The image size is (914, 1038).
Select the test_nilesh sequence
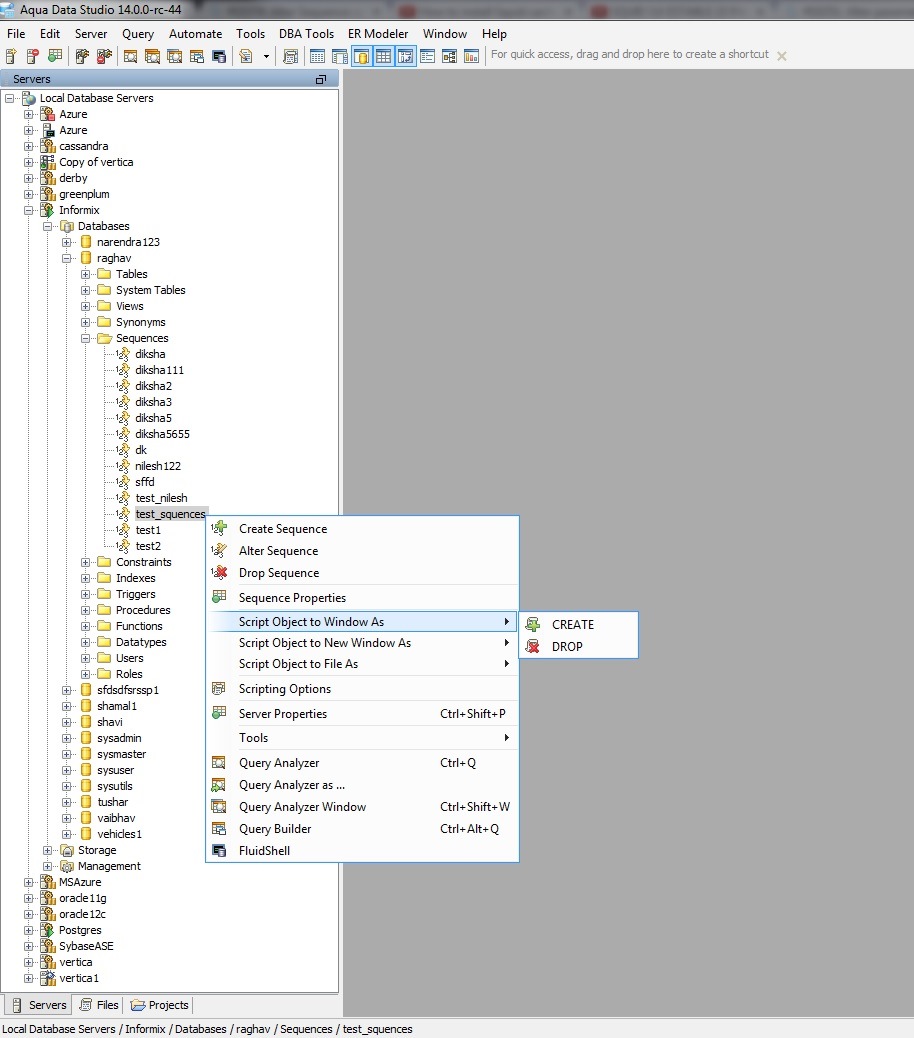(x=161, y=498)
